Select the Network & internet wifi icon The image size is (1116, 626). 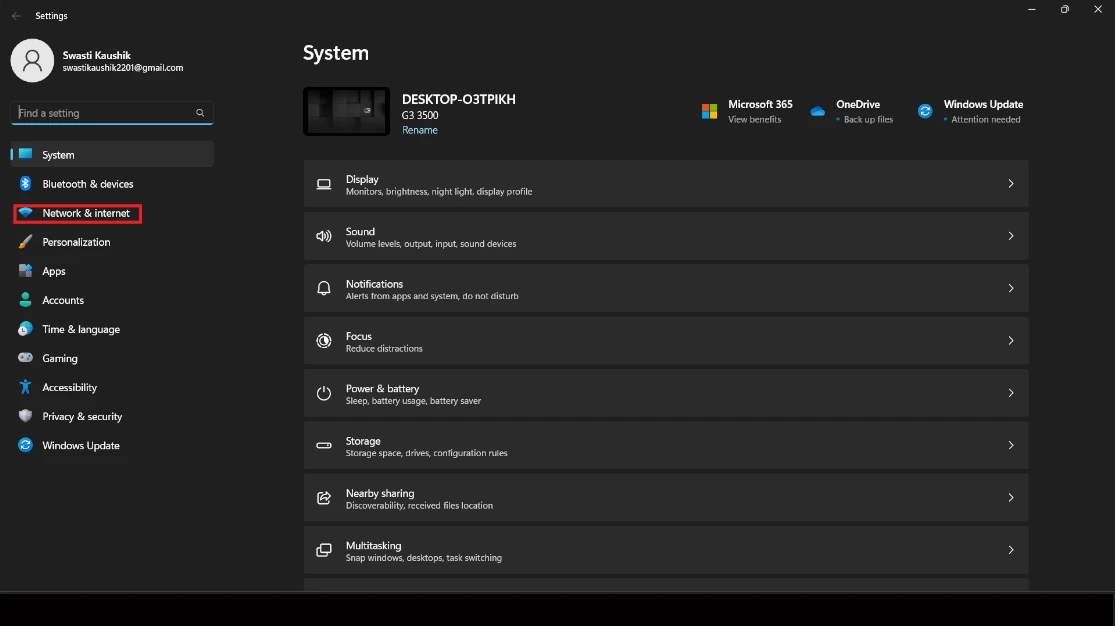pyautogui.click(x=26, y=213)
